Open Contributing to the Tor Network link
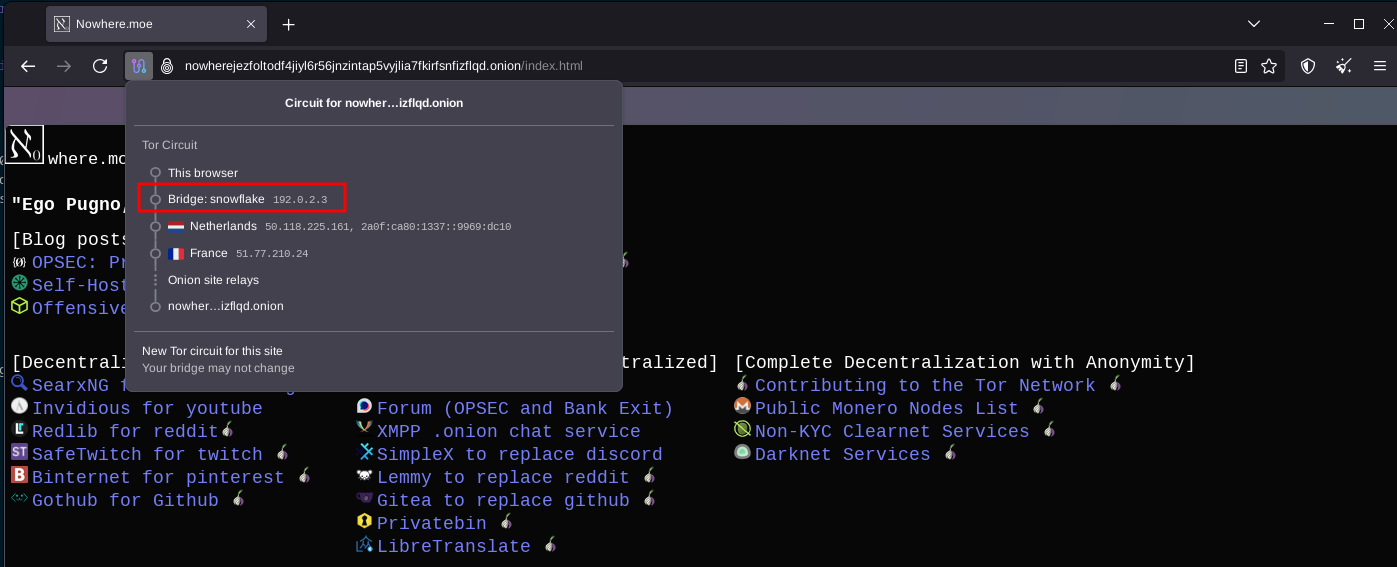This screenshot has height=567, width=1397. click(x=925, y=386)
